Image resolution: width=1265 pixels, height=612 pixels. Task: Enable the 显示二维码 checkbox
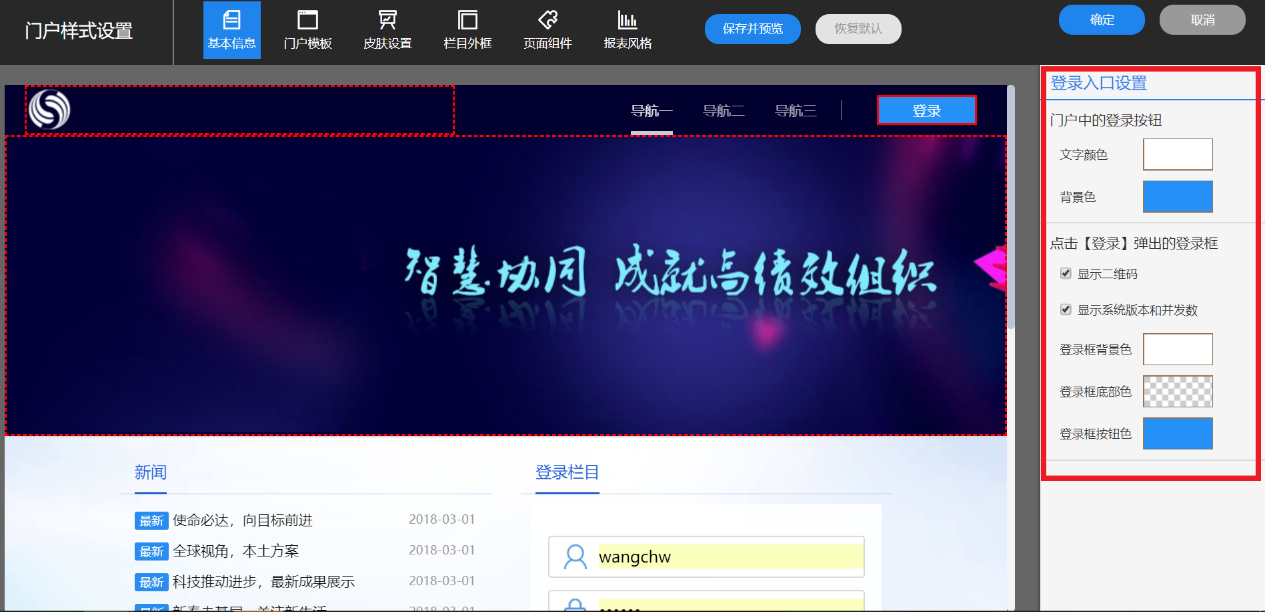click(x=1065, y=273)
